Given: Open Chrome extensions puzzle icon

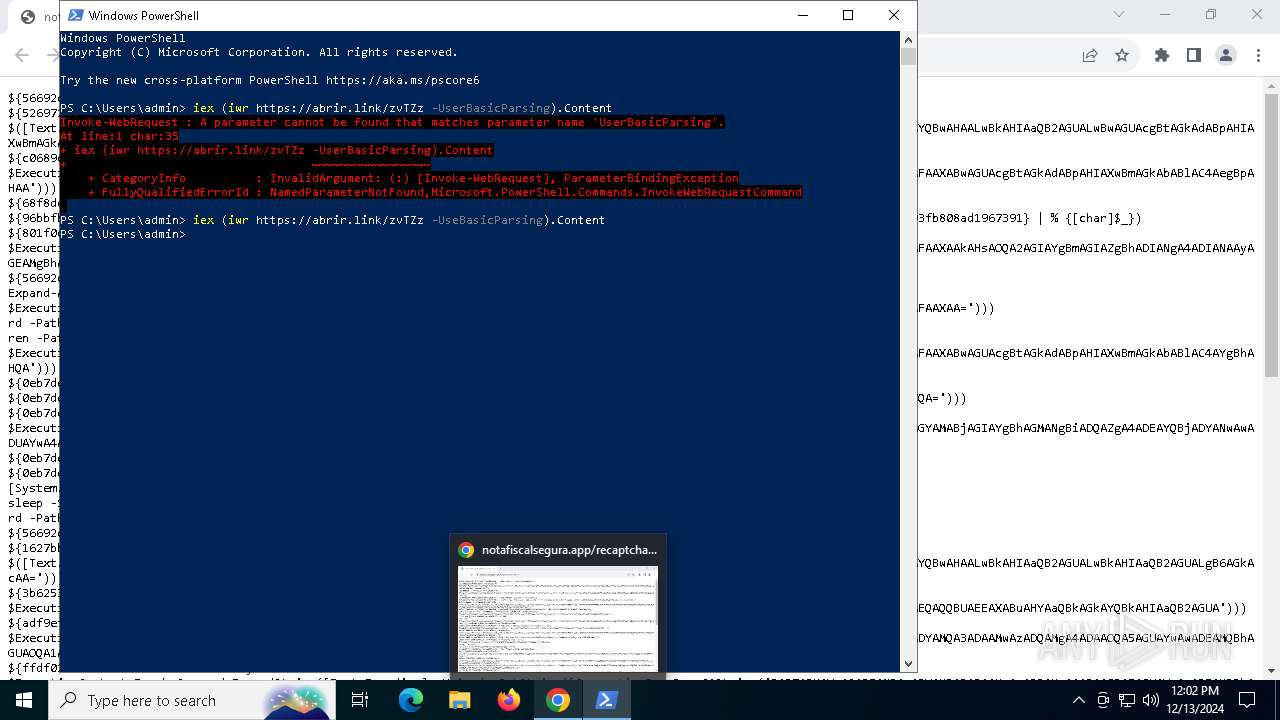Looking at the screenshot, I should (1162, 56).
